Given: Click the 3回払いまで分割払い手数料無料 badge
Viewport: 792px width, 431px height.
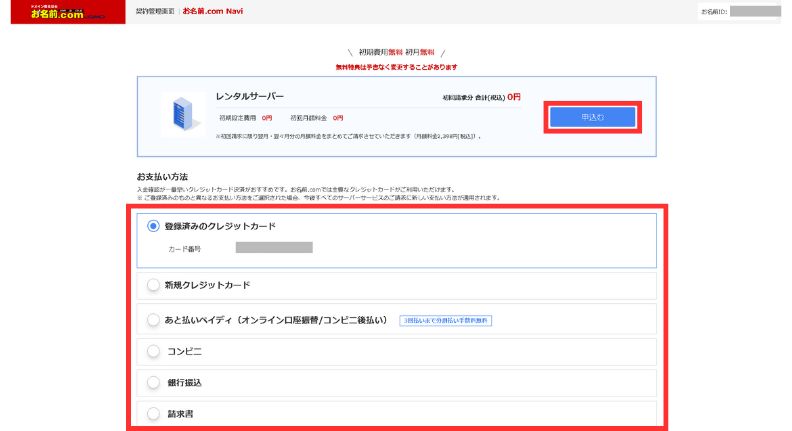Looking at the screenshot, I should (x=445, y=321).
